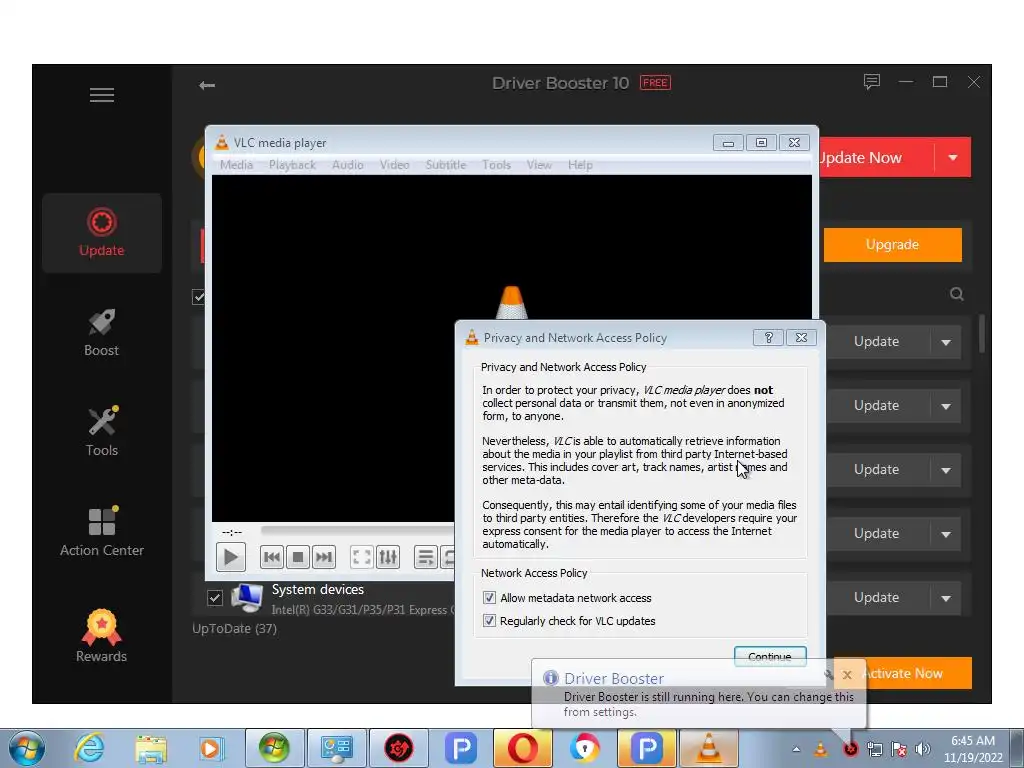This screenshot has width=1024, height=768.
Task: Open notification balloon wrench settings icon
Action: point(829,675)
